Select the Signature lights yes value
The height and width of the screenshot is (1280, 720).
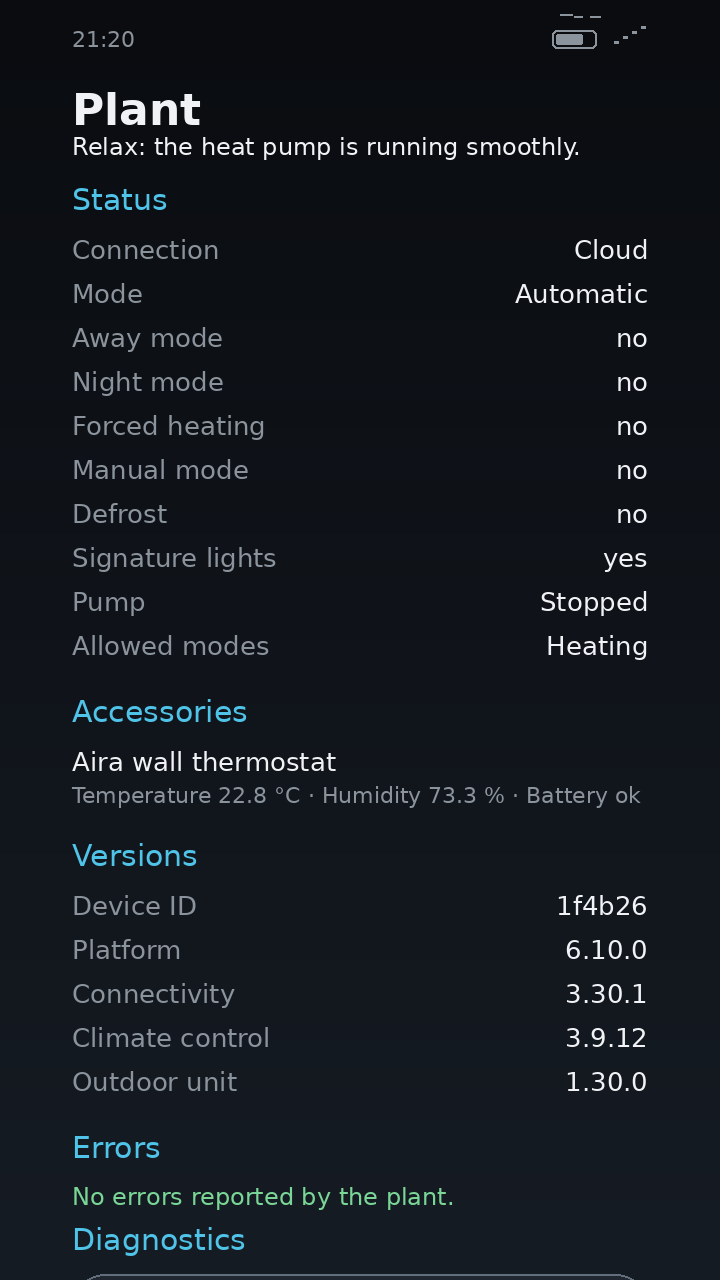[x=625, y=559]
